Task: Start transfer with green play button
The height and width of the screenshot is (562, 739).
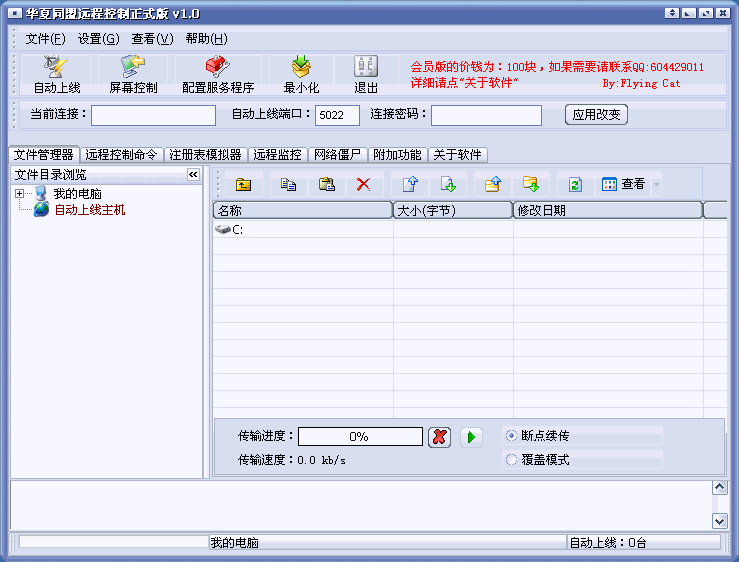Action: click(x=470, y=437)
